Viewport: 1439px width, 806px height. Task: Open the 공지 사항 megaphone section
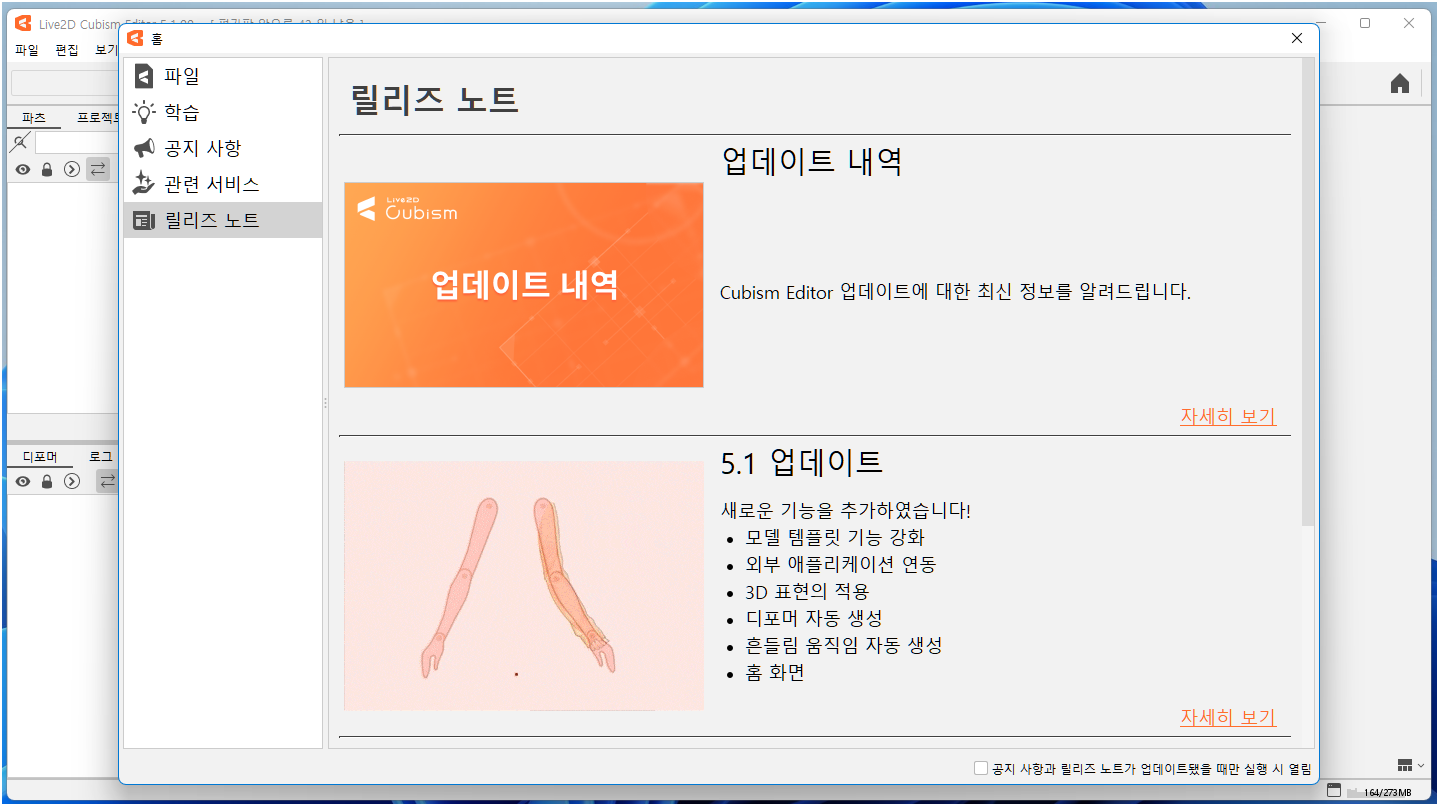click(222, 148)
